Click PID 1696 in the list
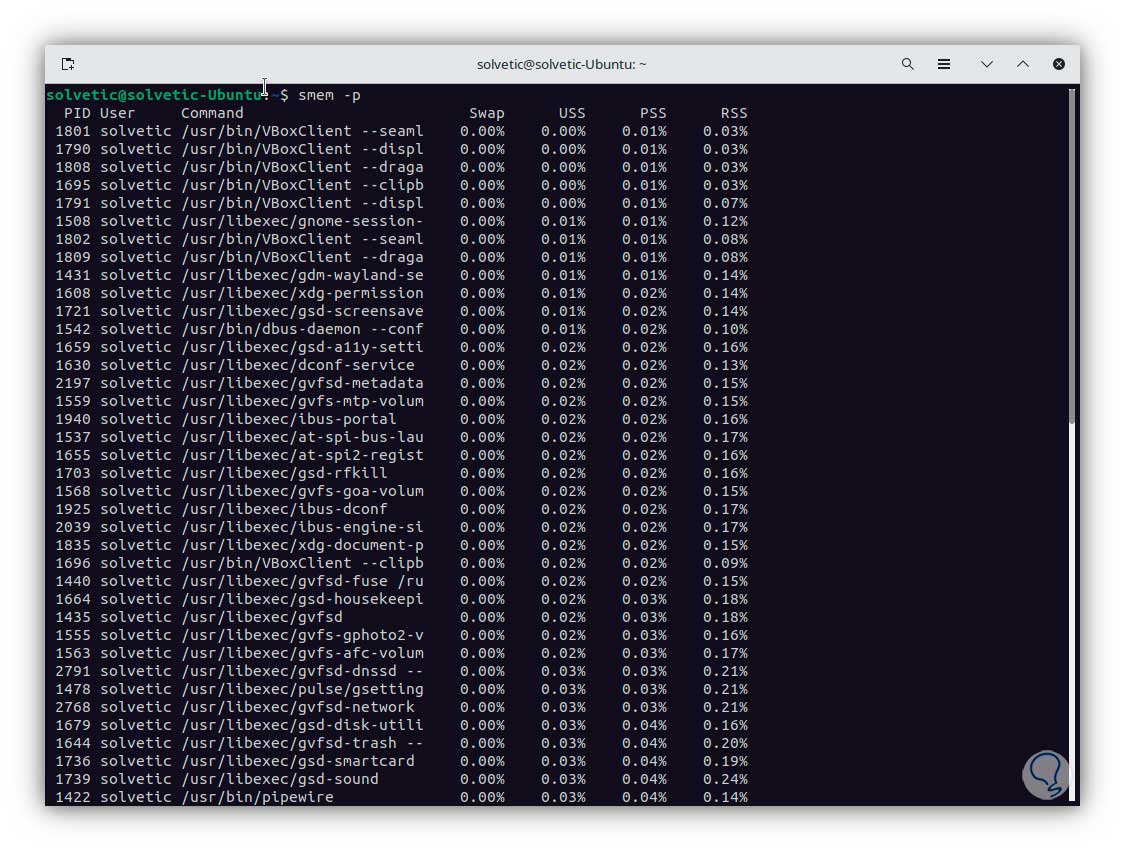 (x=73, y=563)
